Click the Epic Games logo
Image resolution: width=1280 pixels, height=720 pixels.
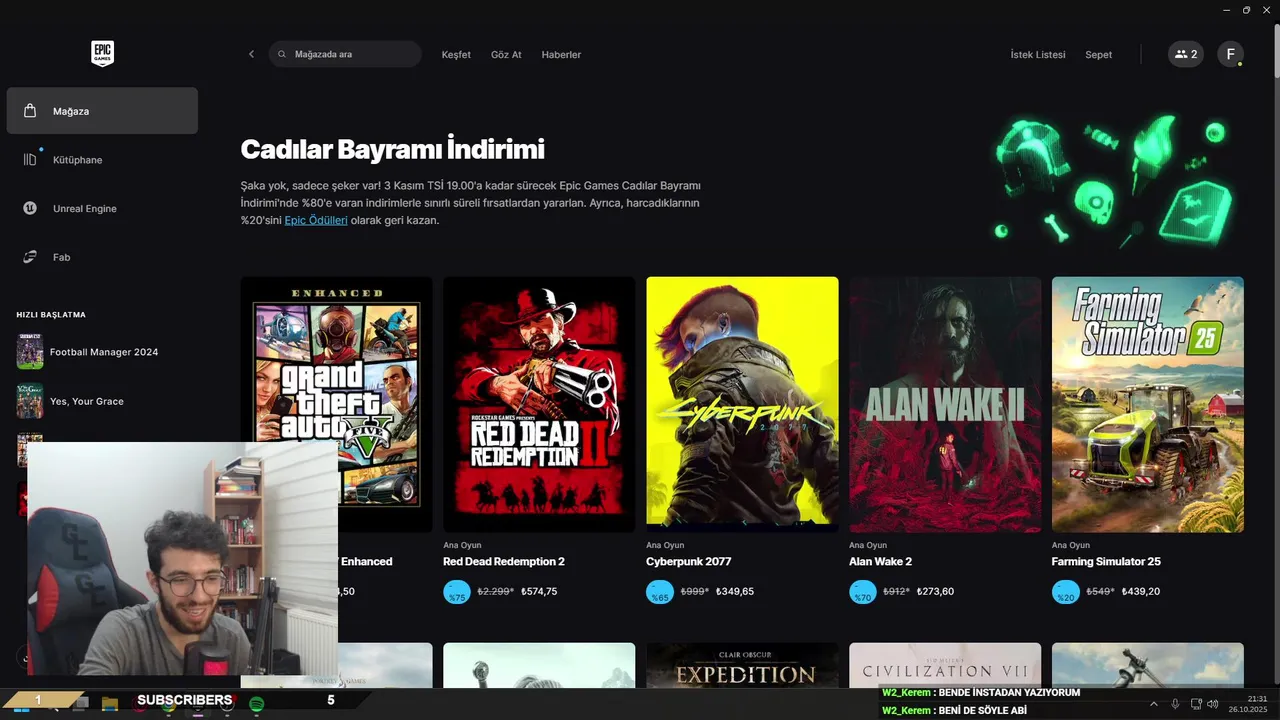[x=102, y=54]
